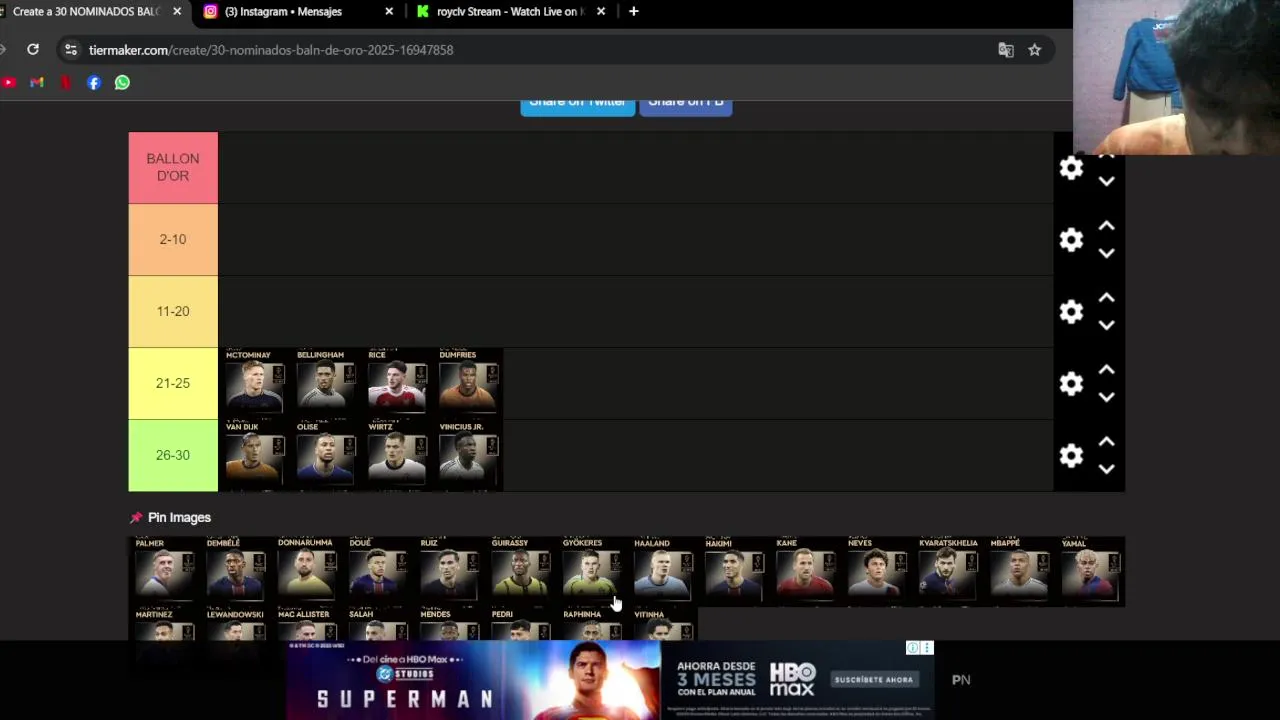Pick Donnarumma card from image pool

click(x=306, y=571)
